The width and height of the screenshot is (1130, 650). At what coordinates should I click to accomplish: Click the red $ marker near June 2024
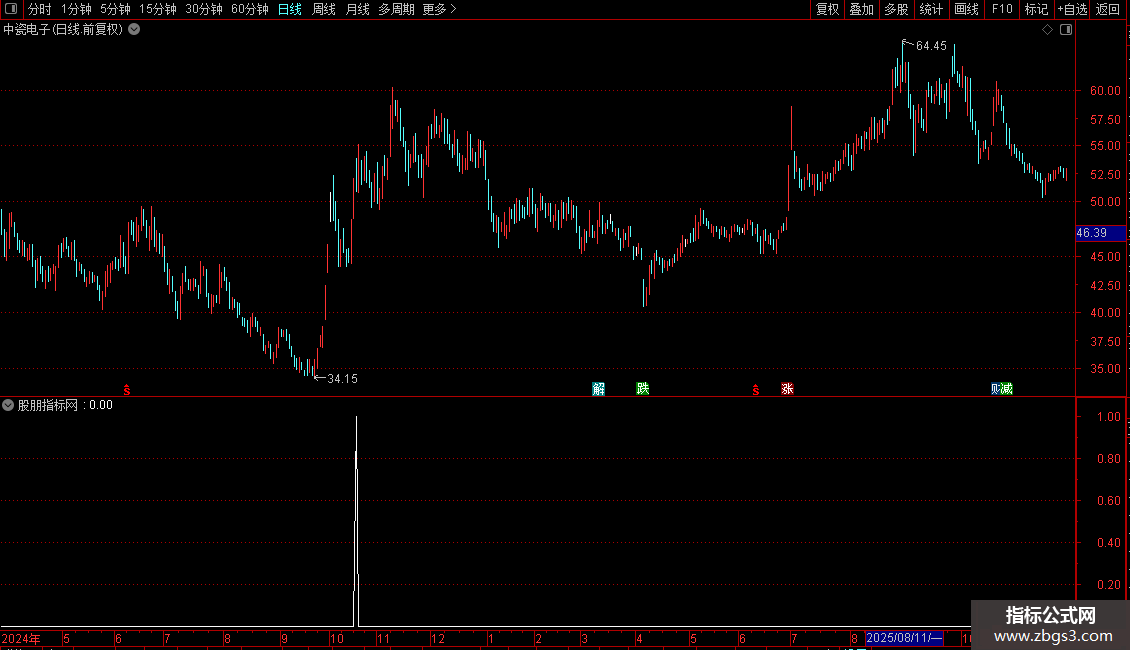tap(127, 390)
